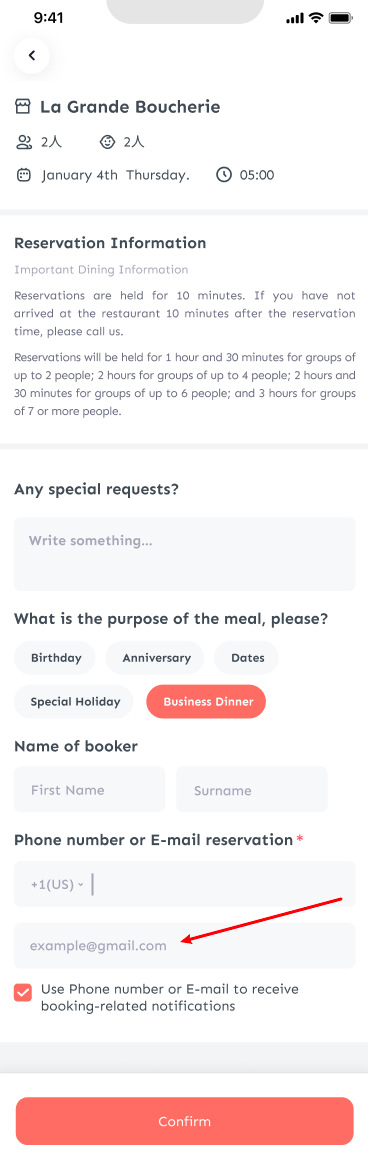Choose the Anniversary purpose chip
The image size is (368, 1166).
coord(155,658)
